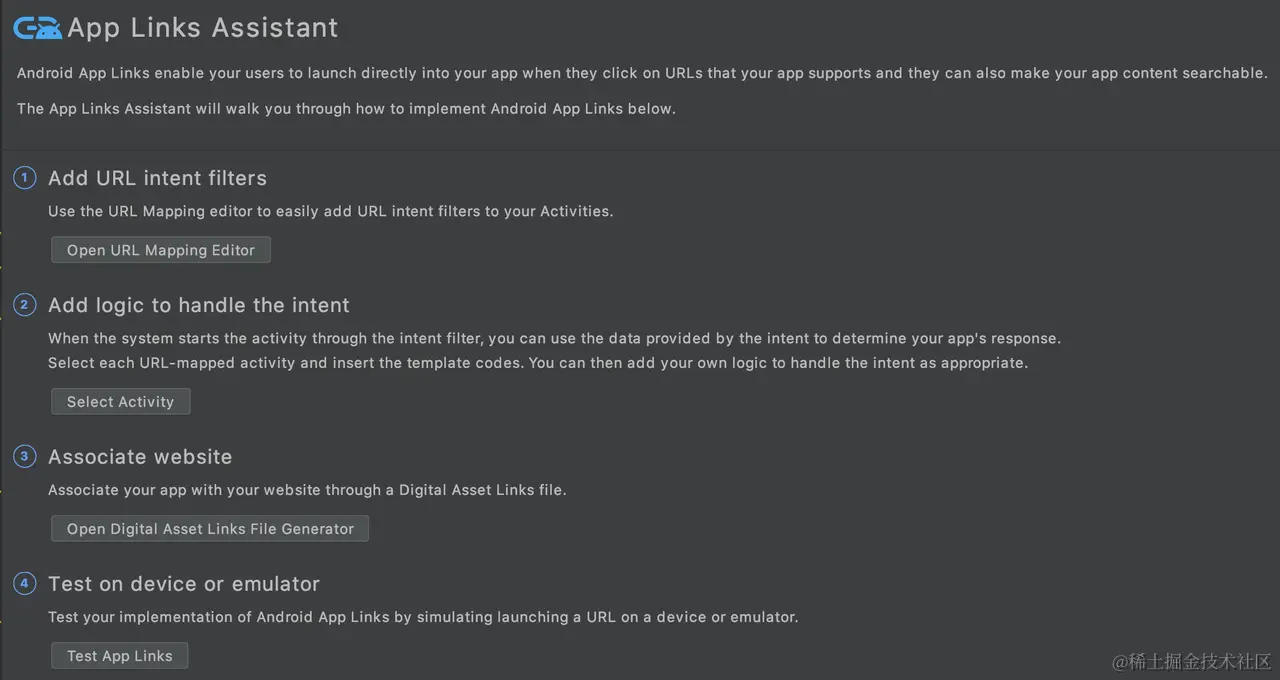Open the URL Mapping Editor

tap(161, 250)
